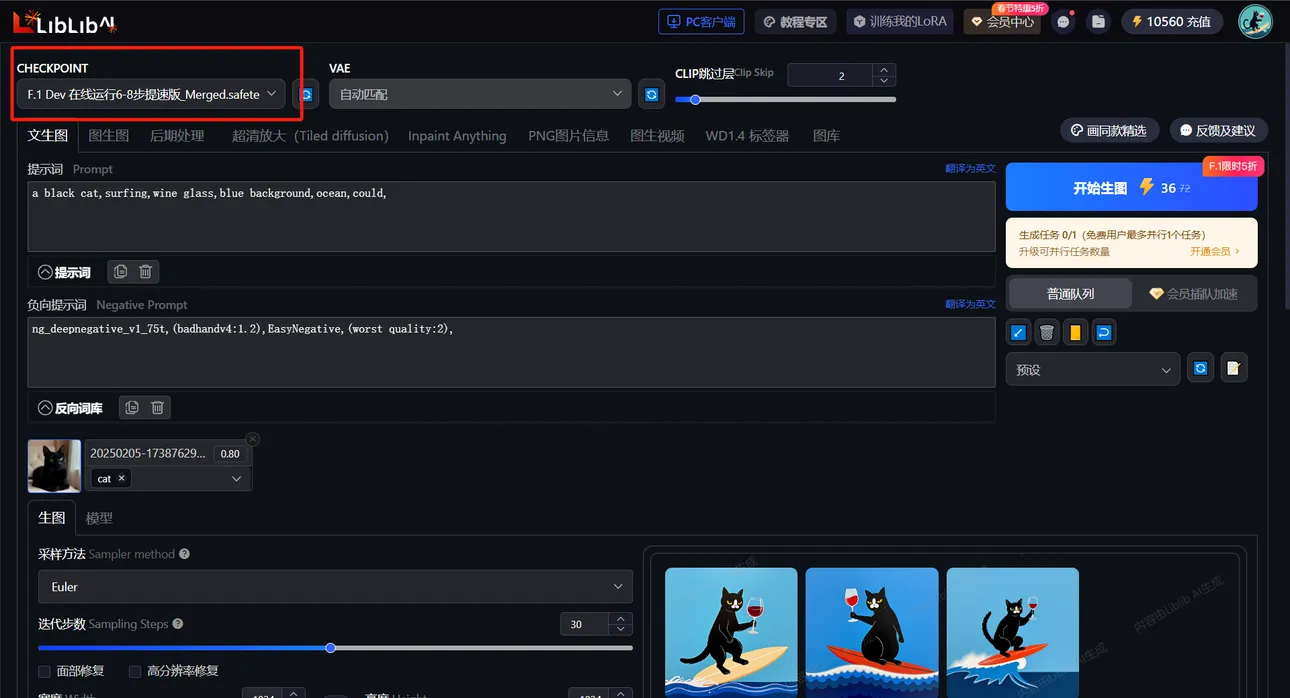The height and width of the screenshot is (698, 1290).
Task: Adjust the Clip Skip slider handle
Action: (x=695, y=99)
